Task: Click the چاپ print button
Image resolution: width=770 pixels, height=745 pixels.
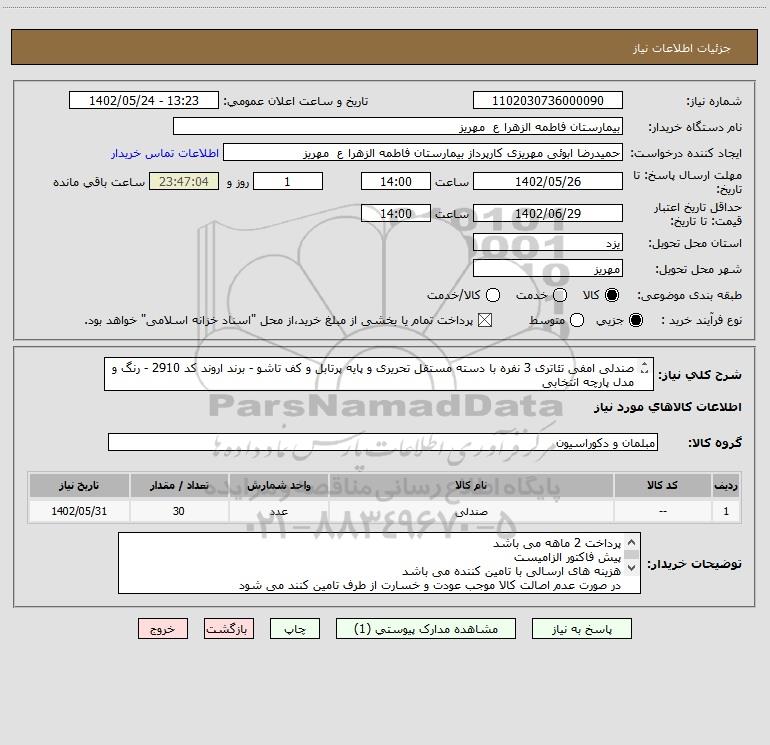Action: [295, 629]
